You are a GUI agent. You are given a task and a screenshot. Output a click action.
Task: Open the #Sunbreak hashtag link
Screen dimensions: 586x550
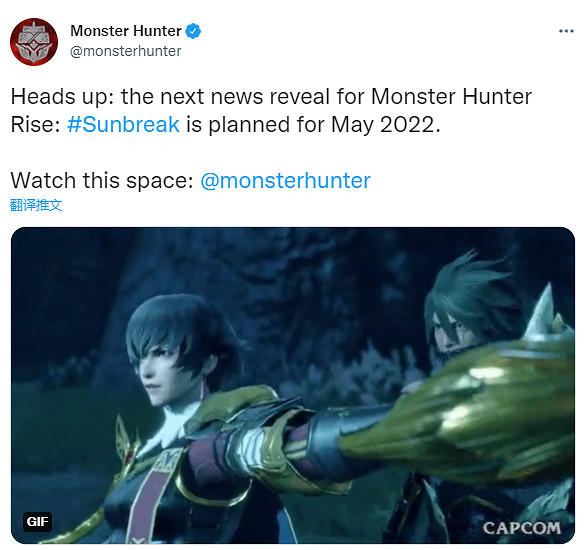(x=123, y=124)
